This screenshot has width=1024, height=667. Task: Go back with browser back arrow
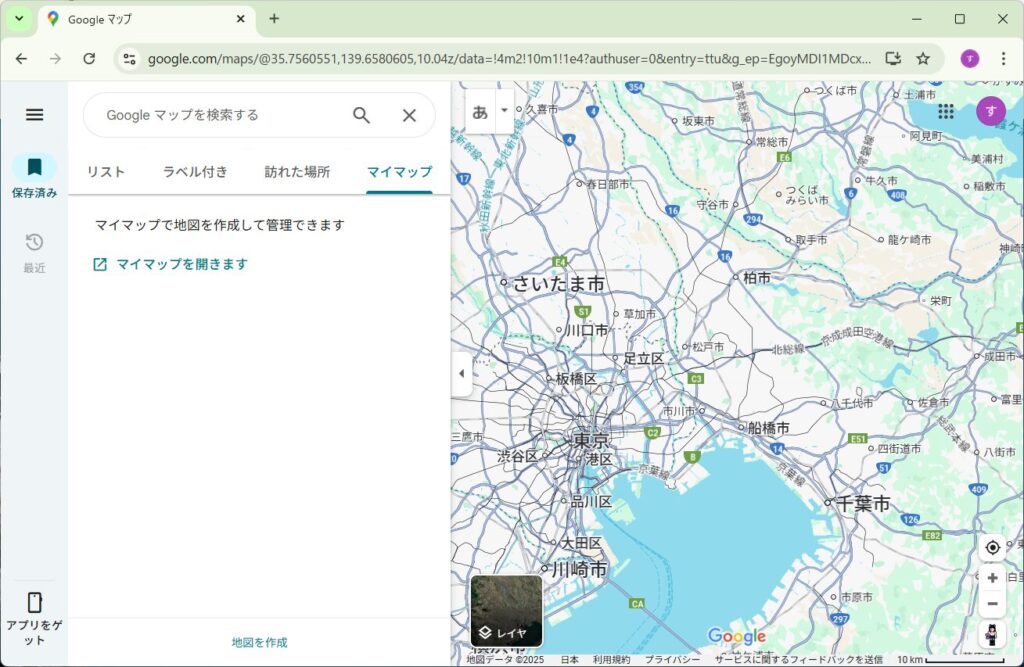tap(22, 59)
